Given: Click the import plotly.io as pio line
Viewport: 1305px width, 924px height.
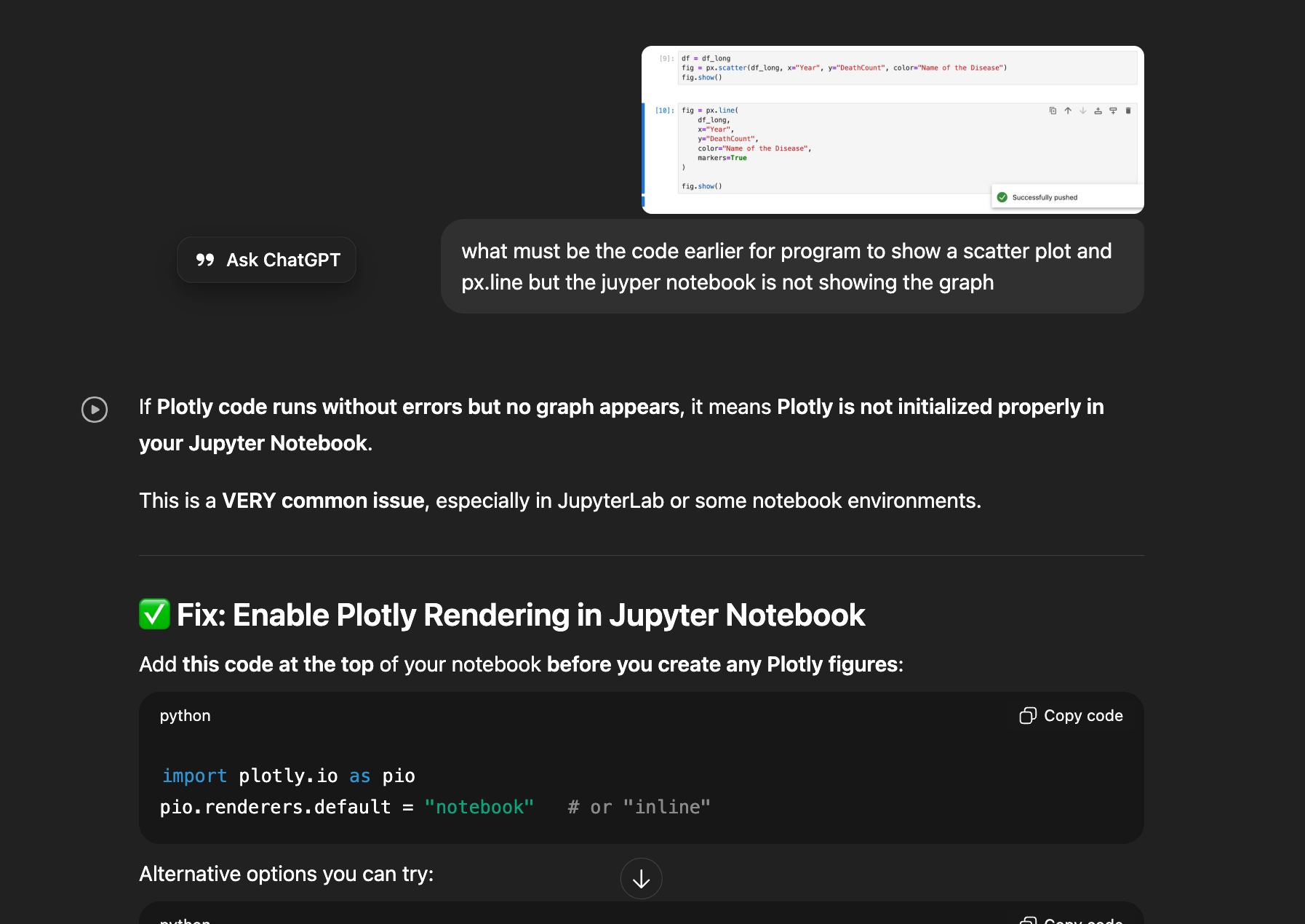Looking at the screenshot, I should 288,776.
